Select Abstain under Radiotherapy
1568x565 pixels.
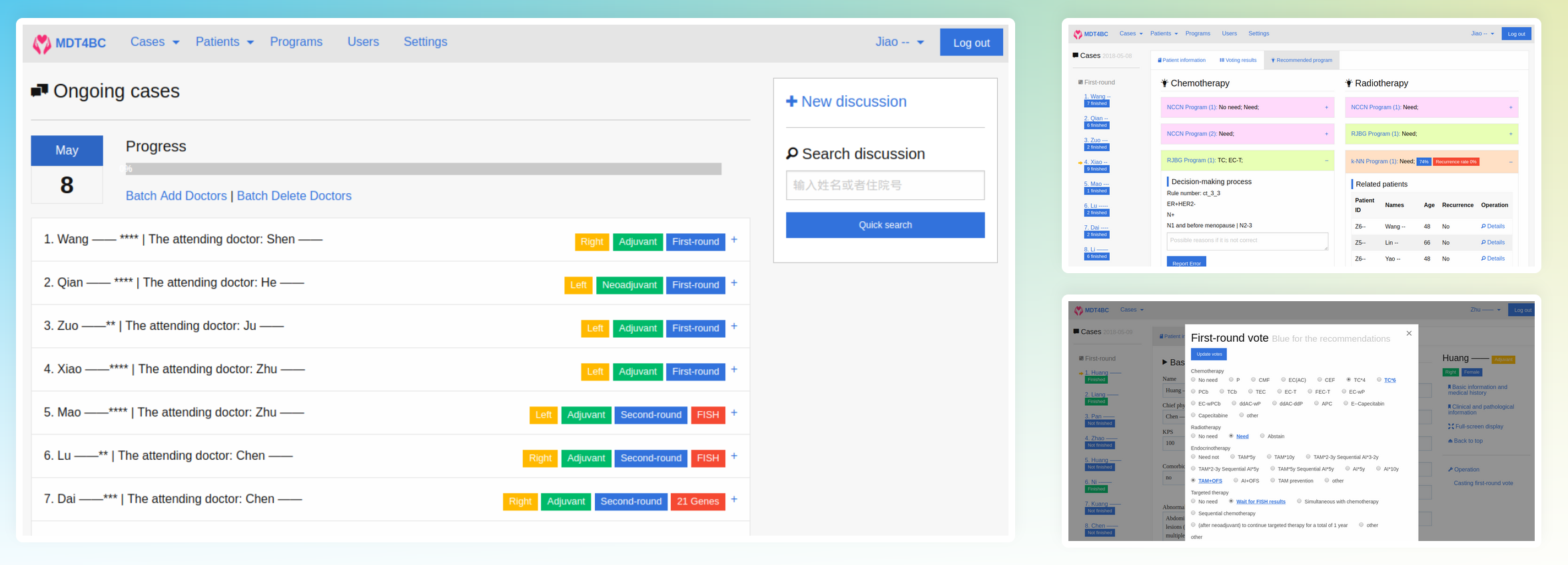coord(1262,436)
